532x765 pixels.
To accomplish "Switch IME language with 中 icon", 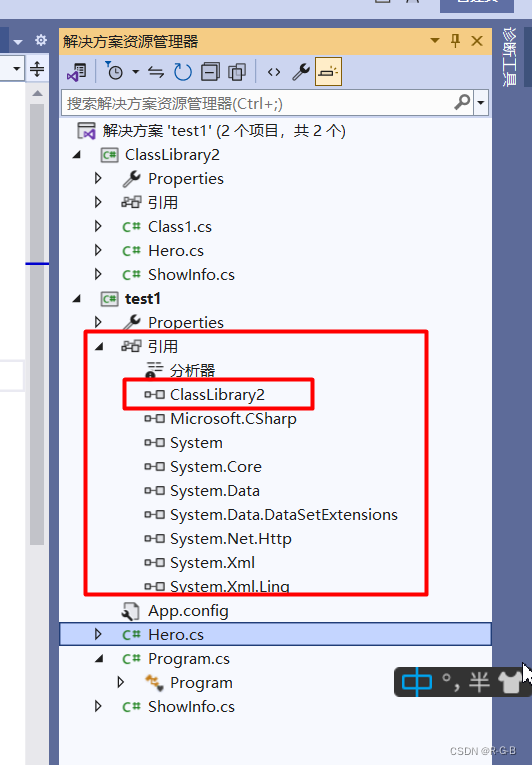I will coord(416,682).
